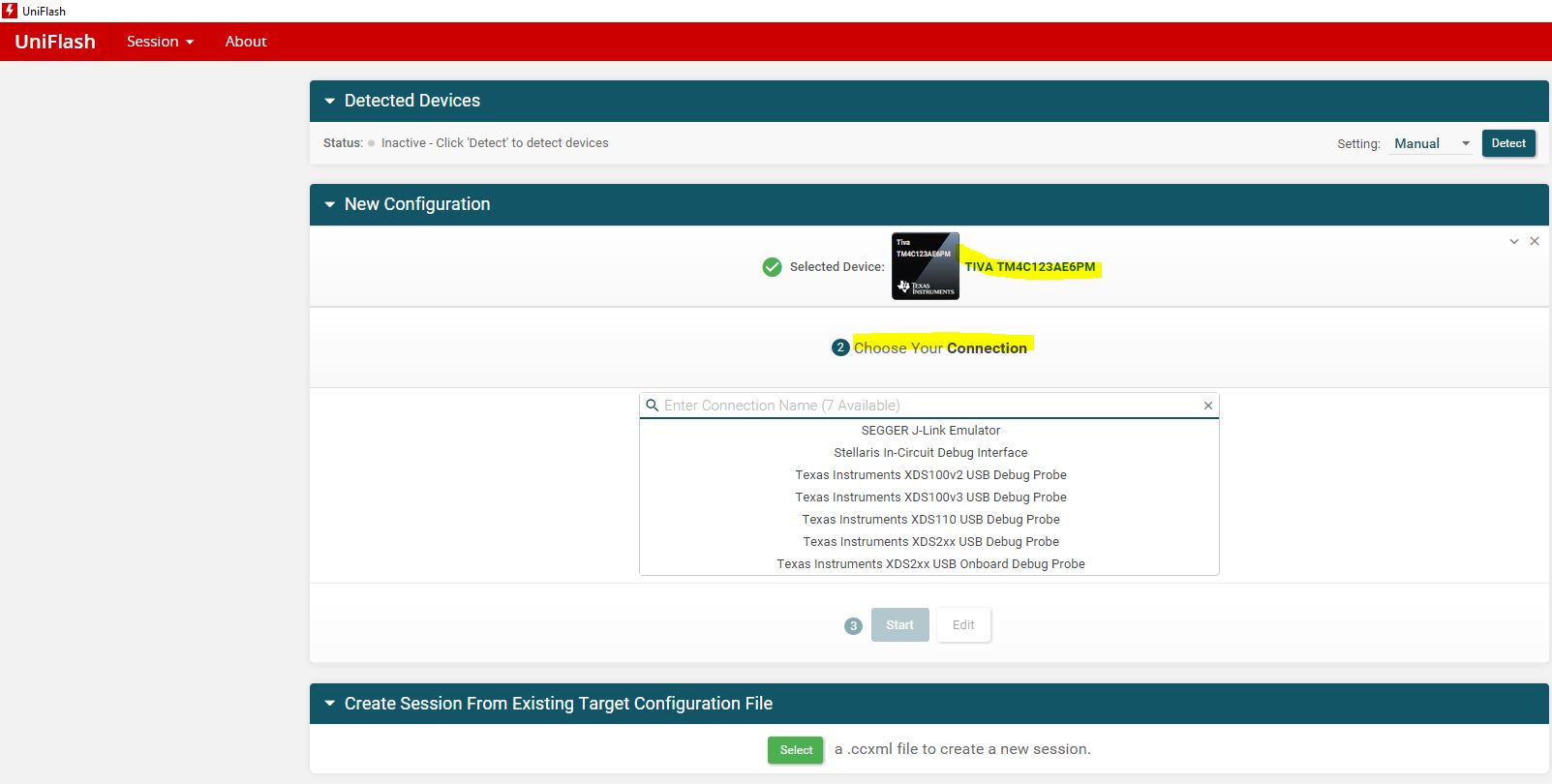
Task: Click the UniFlash window title bar icon
Action: pos(10,11)
